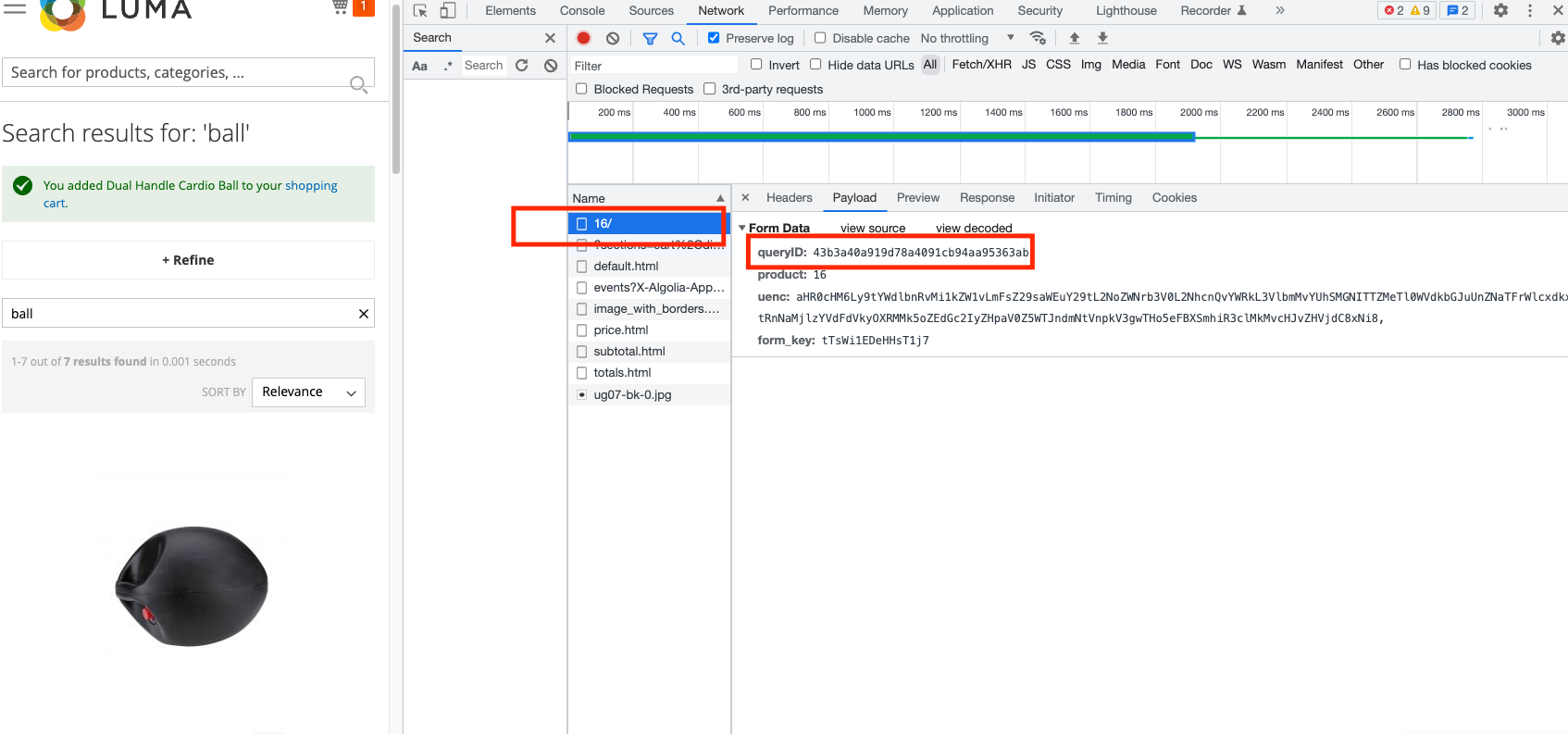The width and height of the screenshot is (1568, 734).
Task: Open network conditions wifi icon
Action: [x=1038, y=38]
